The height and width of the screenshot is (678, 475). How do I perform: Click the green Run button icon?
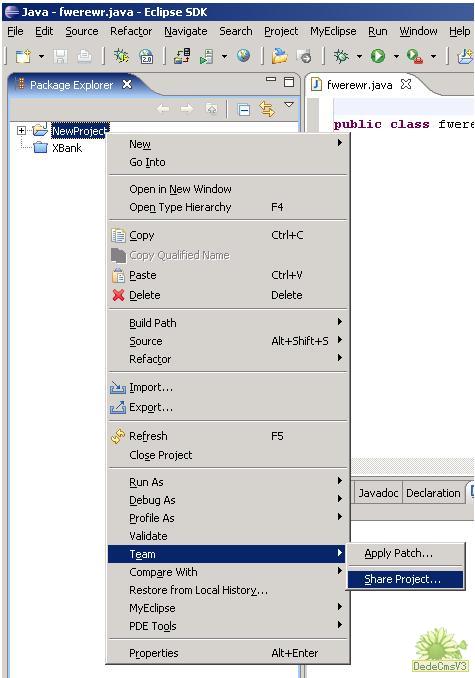click(x=378, y=56)
